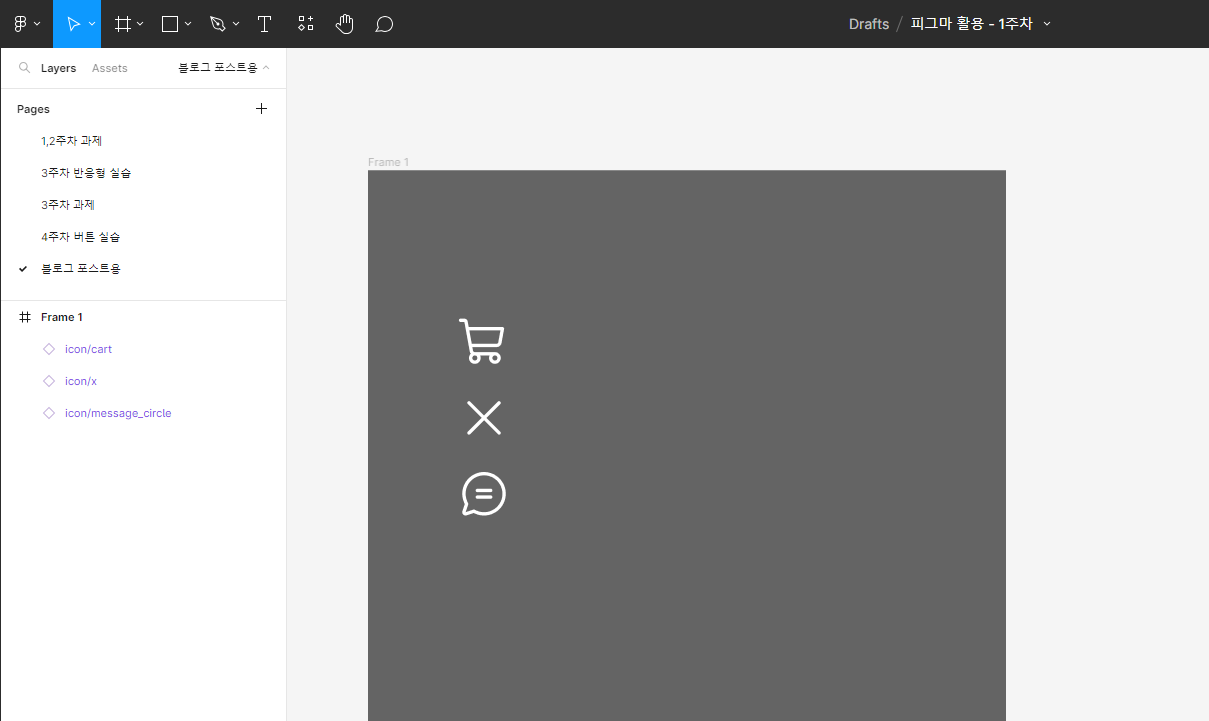Open shape tools dropdown arrow
Screen dimensions: 1209x721
pyautogui.click(x=189, y=24)
